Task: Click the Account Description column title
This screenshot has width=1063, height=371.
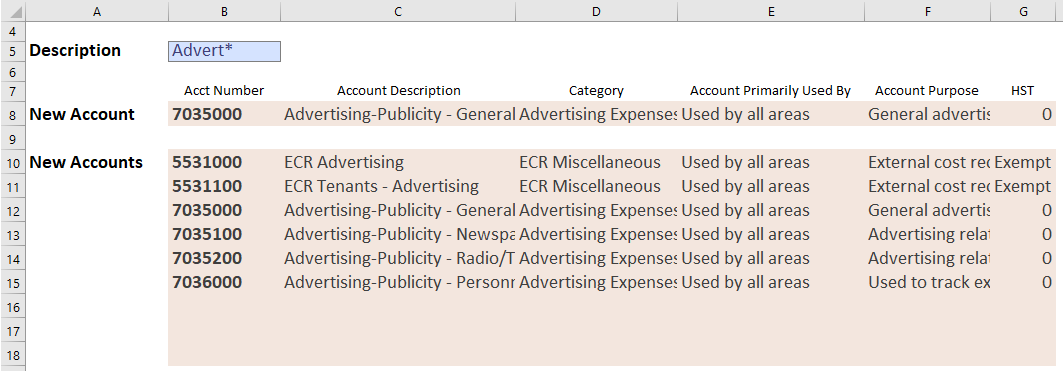Action: [398, 91]
